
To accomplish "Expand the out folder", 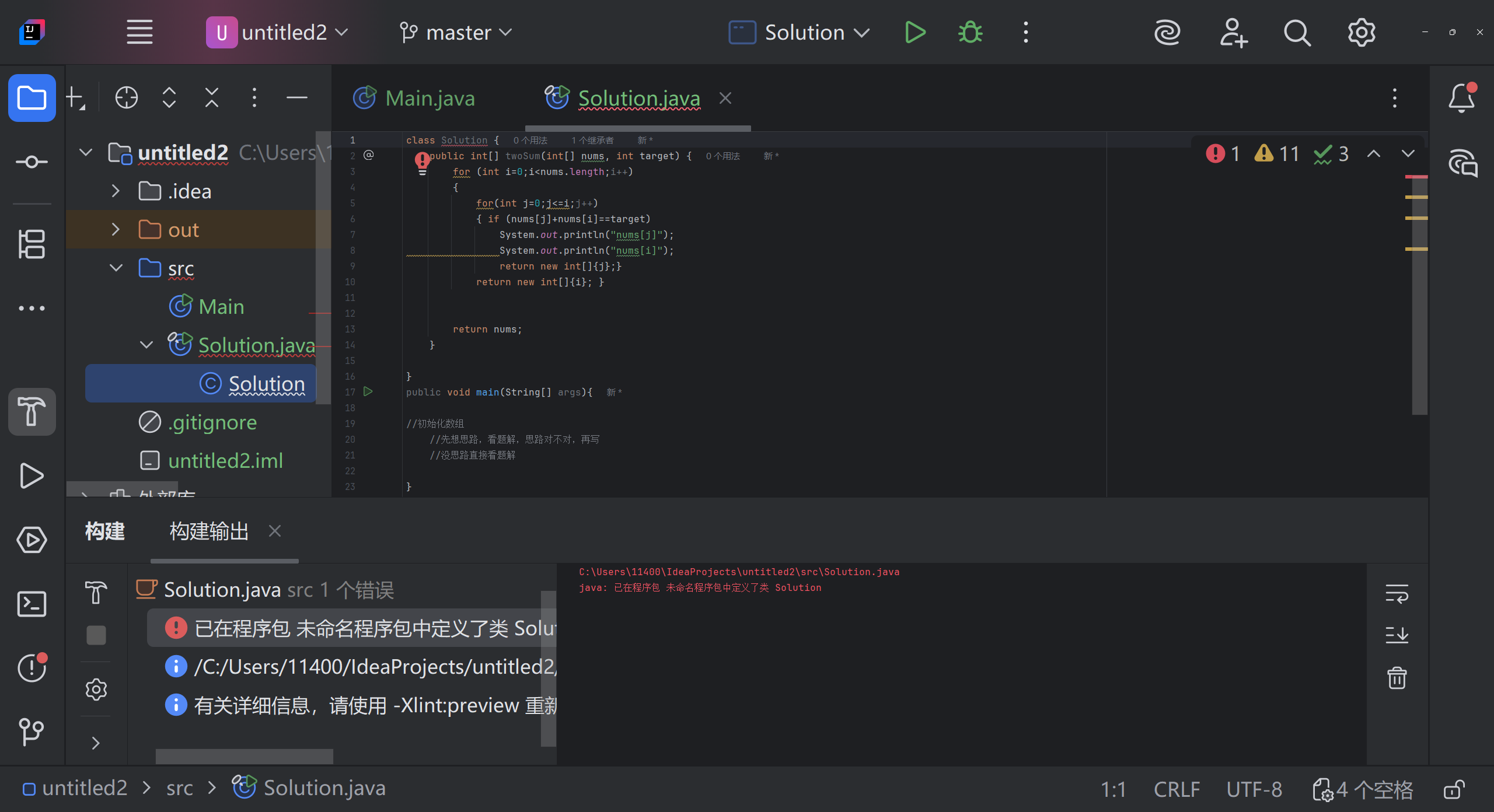I will (x=116, y=229).
